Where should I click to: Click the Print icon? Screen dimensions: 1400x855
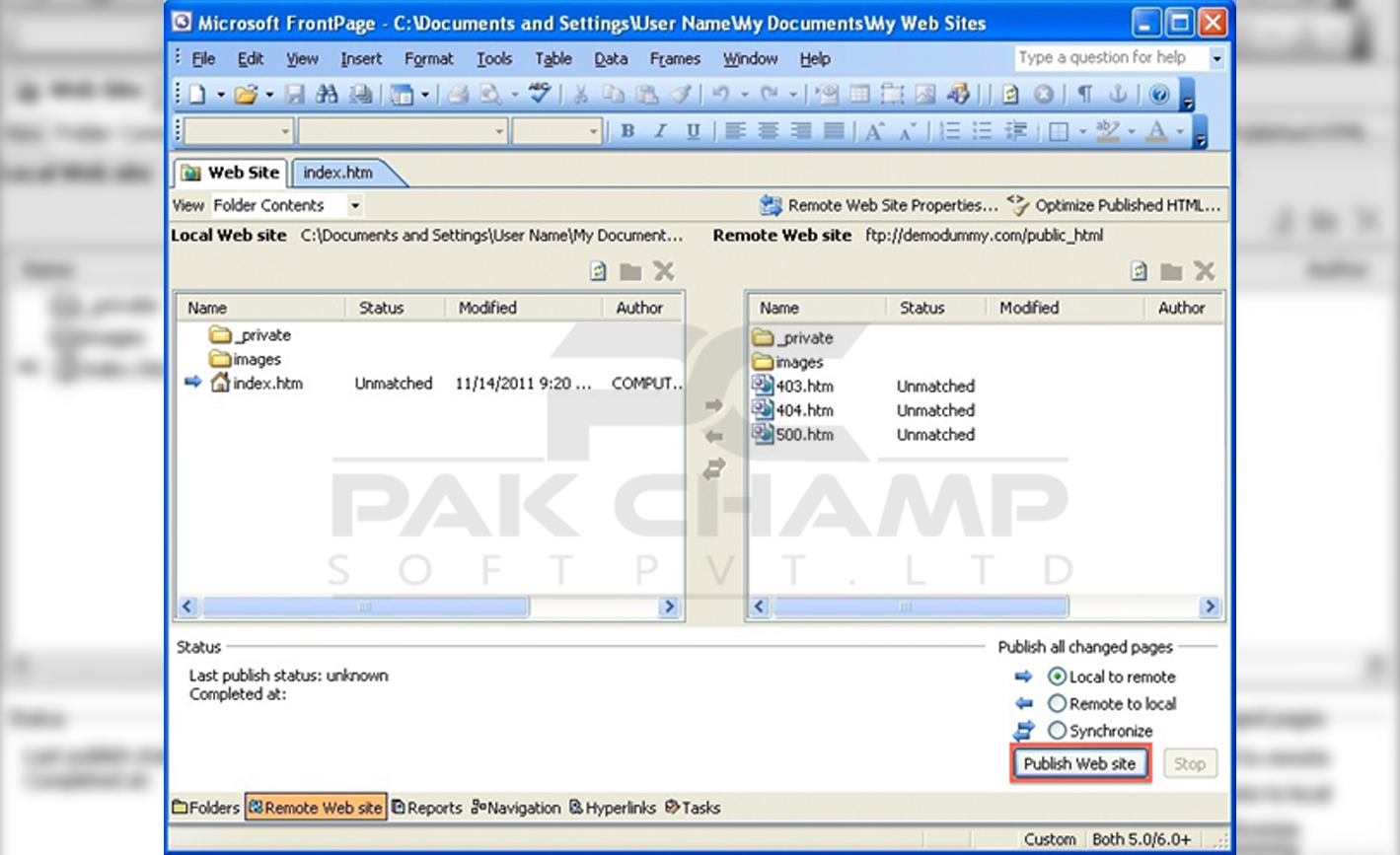click(458, 95)
